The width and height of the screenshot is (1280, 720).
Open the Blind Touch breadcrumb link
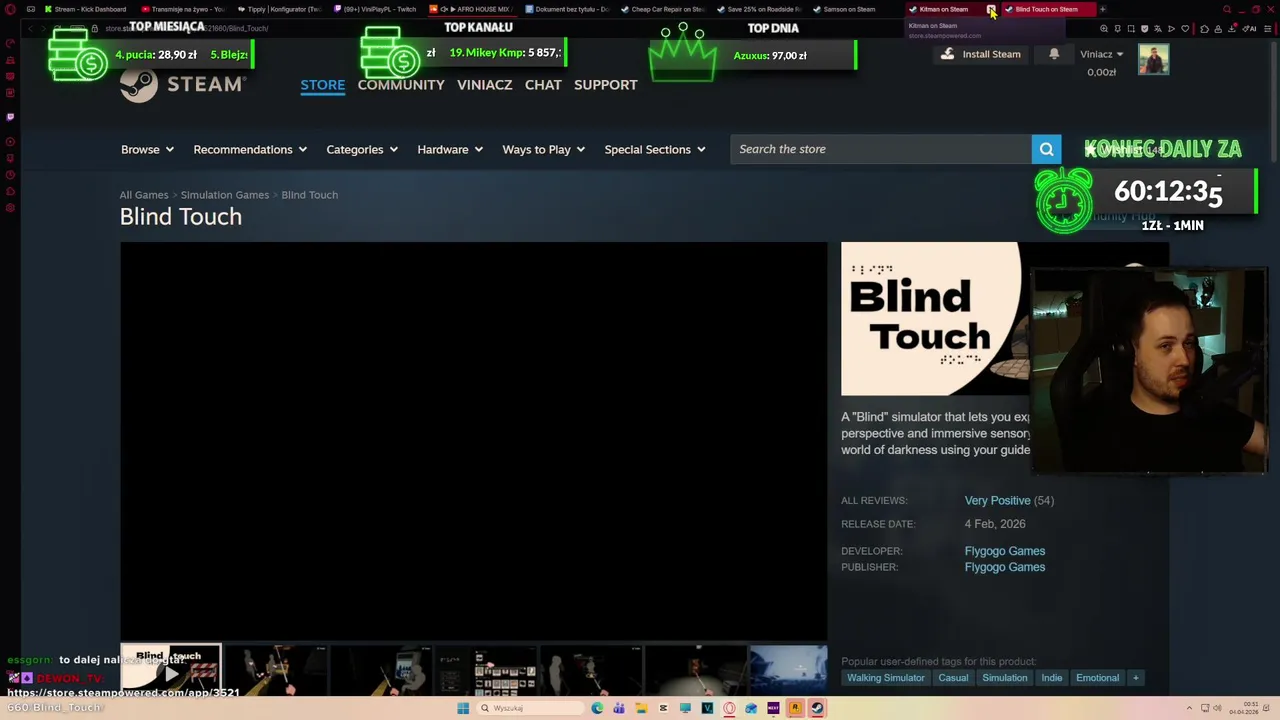coord(310,195)
